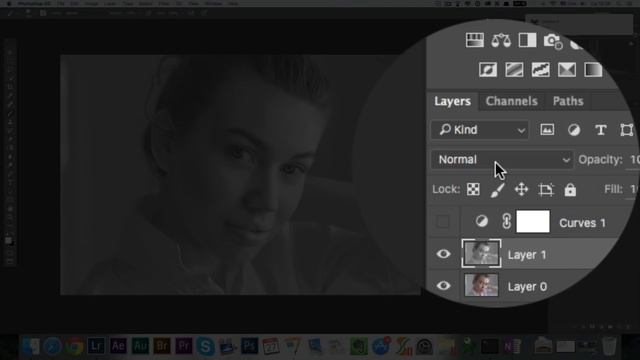Click the Curves 1 adjustment icon
The width and height of the screenshot is (640, 360).
tap(482, 221)
